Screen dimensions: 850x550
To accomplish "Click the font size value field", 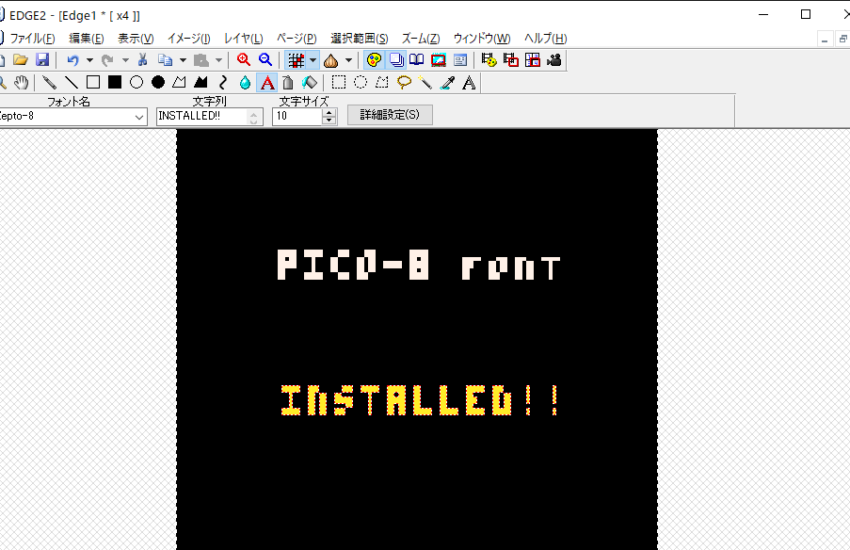I will coord(298,116).
